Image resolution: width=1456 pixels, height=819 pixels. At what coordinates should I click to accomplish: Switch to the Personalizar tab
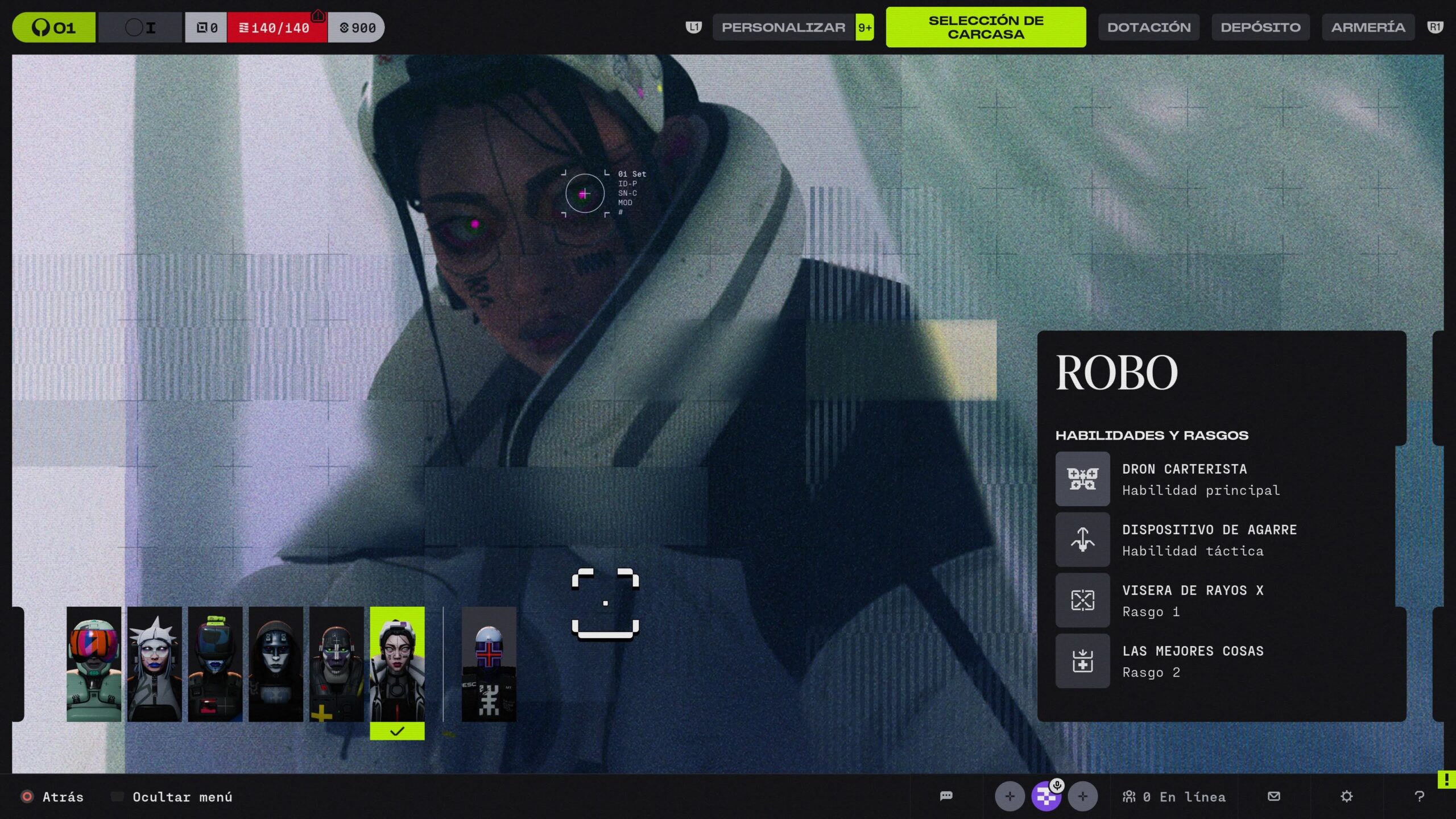click(x=783, y=27)
